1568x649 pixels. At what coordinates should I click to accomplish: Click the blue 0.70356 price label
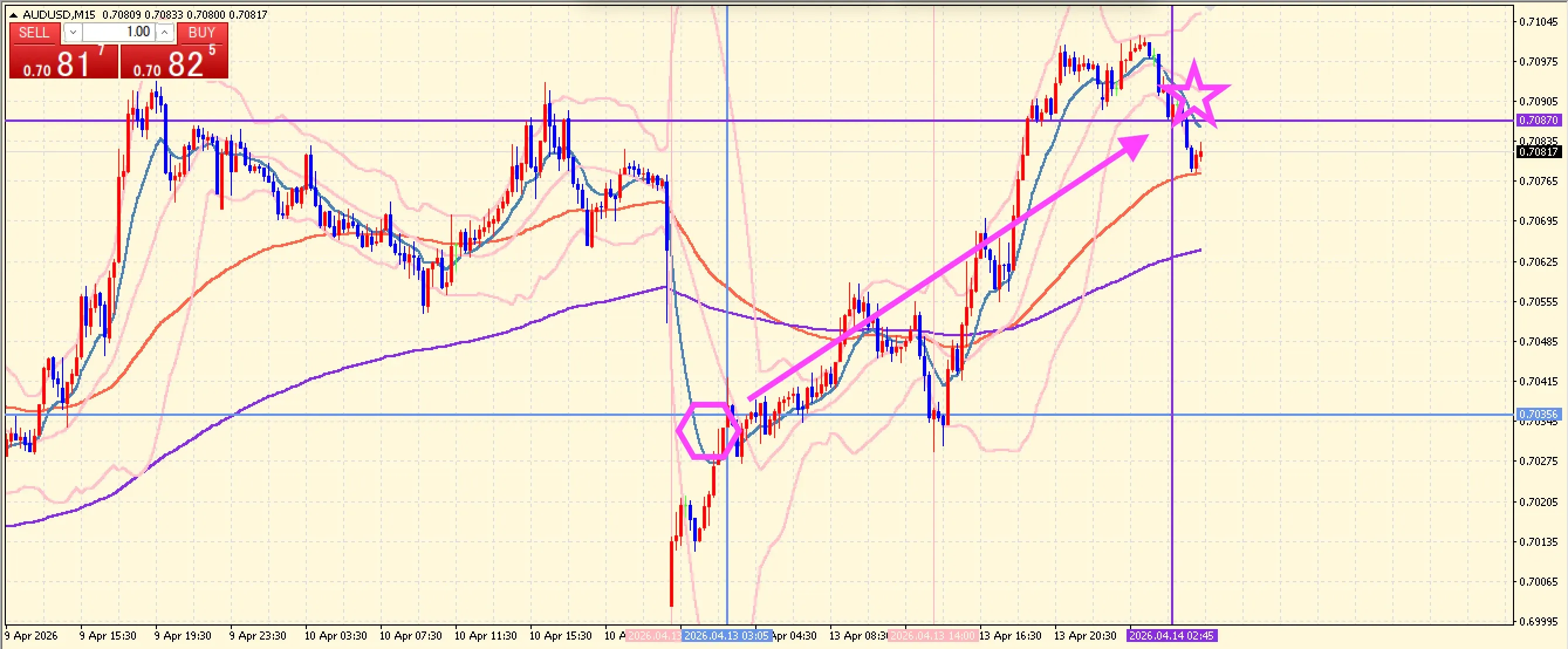point(1538,414)
